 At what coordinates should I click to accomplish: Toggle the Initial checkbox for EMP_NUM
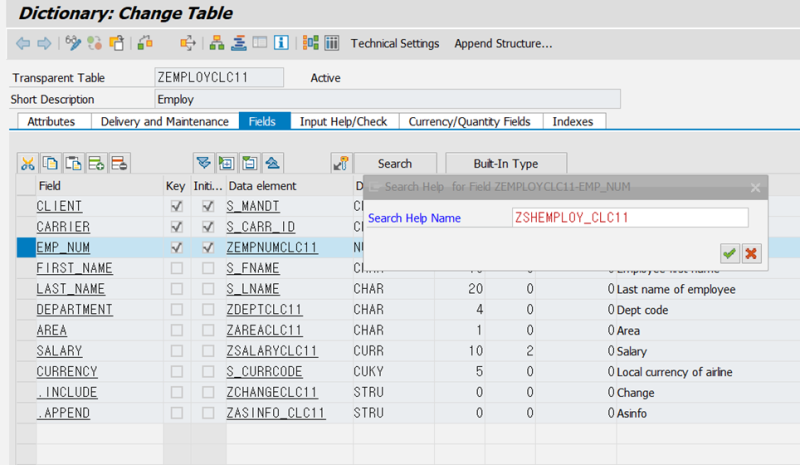(208, 248)
